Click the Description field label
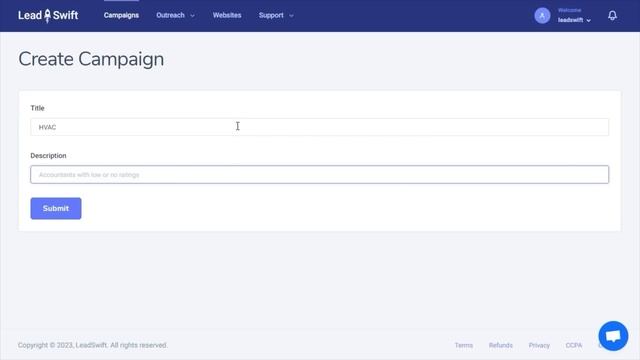This screenshot has width=640, height=360. [x=48, y=156]
